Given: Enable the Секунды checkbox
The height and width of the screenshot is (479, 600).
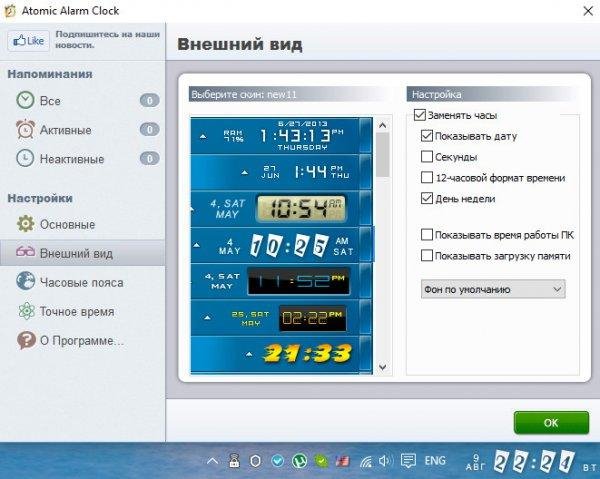Looking at the screenshot, I should (x=427, y=157).
